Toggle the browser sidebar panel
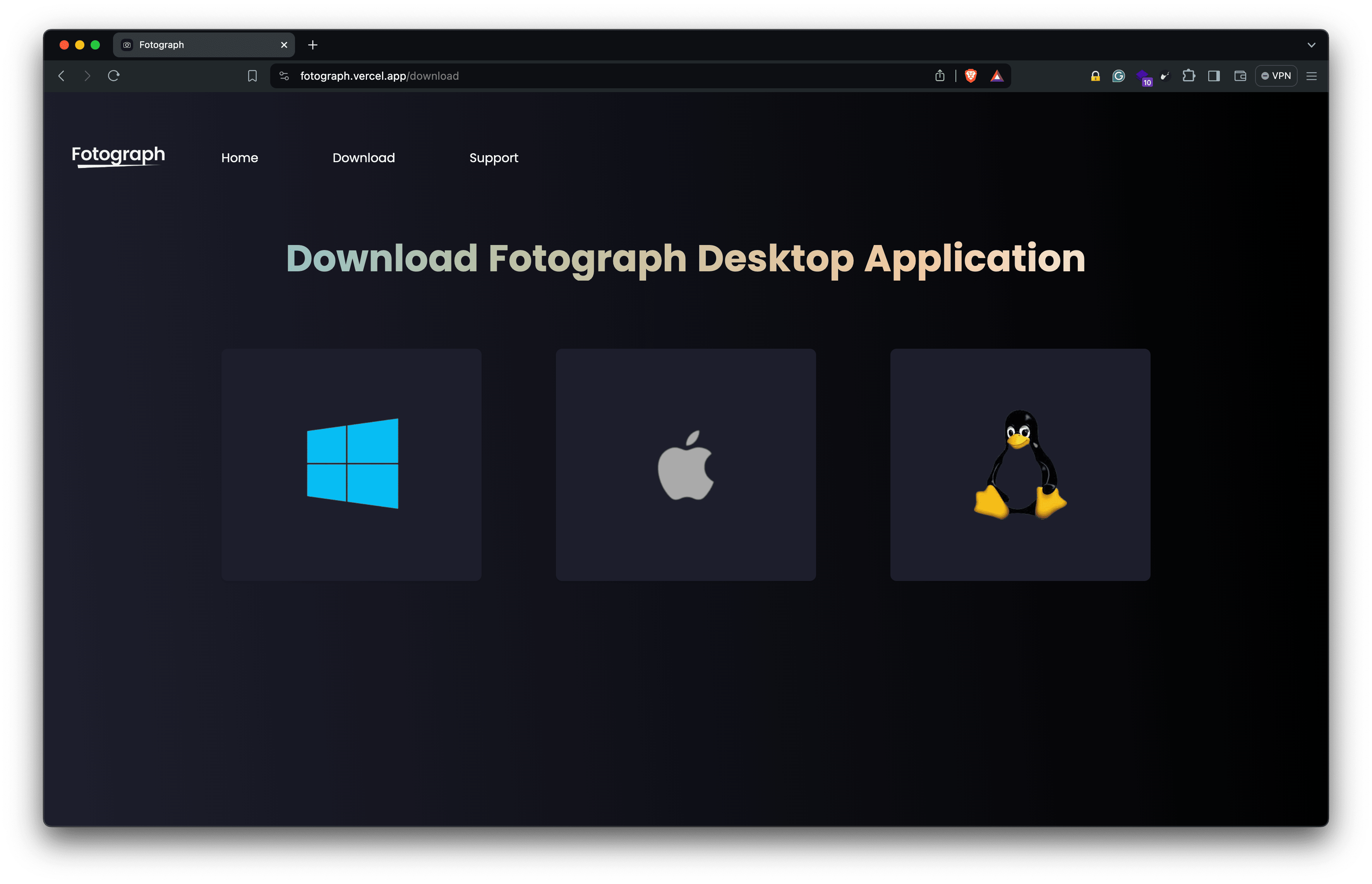This screenshot has width=1372, height=884. click(1214, 76)
